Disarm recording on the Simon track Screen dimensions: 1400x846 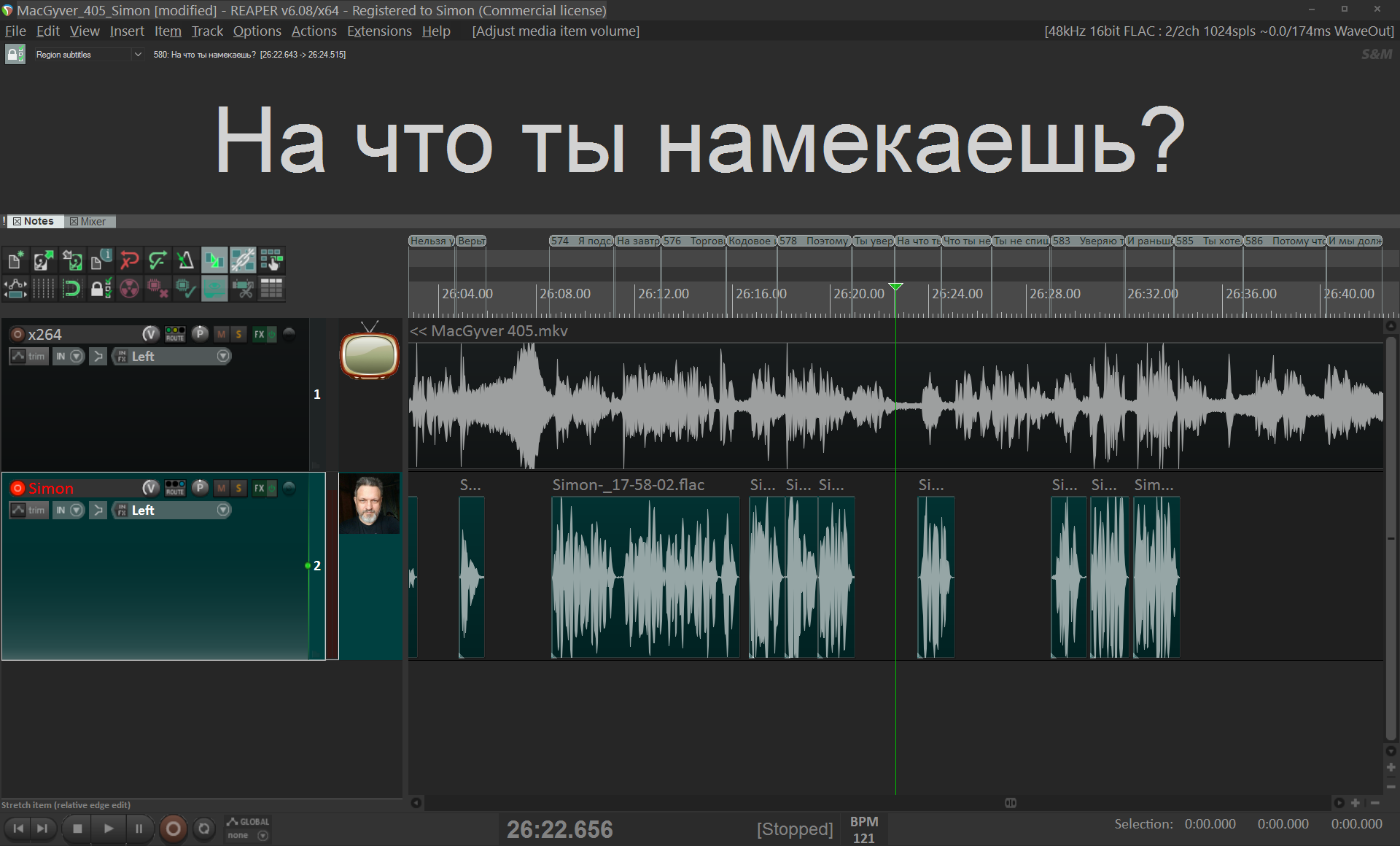[17, 489]
